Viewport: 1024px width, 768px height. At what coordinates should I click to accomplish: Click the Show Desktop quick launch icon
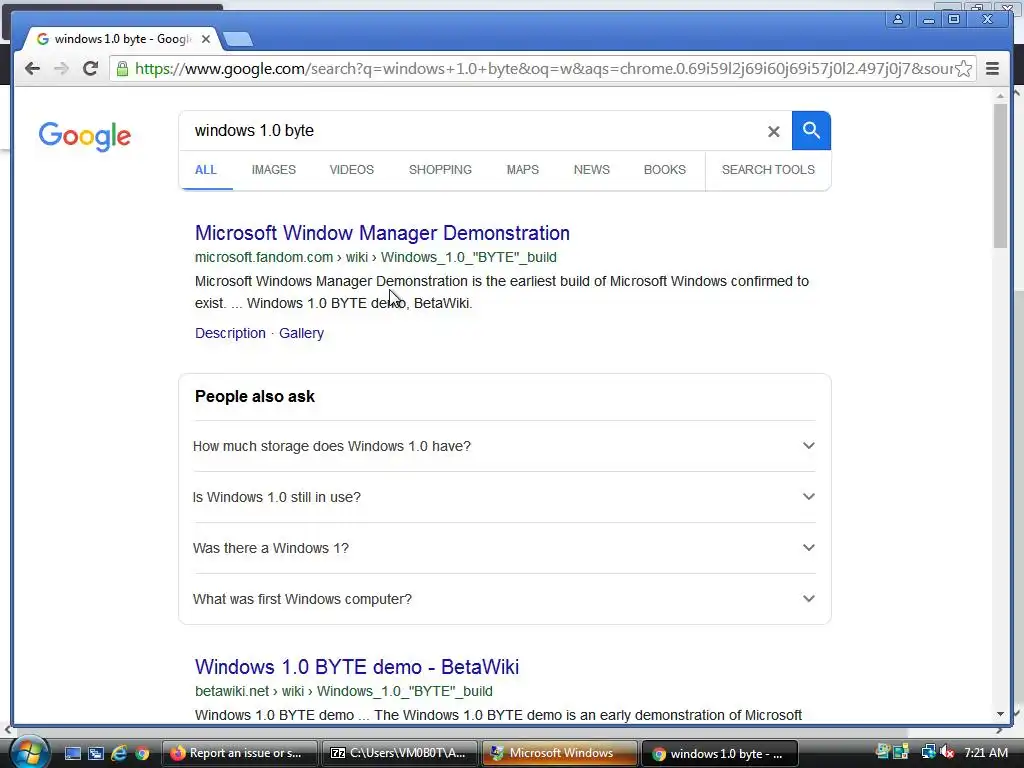(72, 753)
